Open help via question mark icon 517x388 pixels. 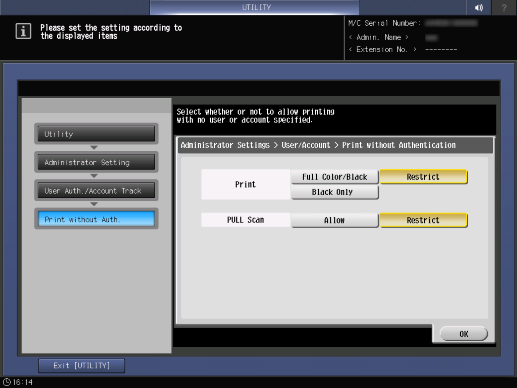[x=504, y=7]
